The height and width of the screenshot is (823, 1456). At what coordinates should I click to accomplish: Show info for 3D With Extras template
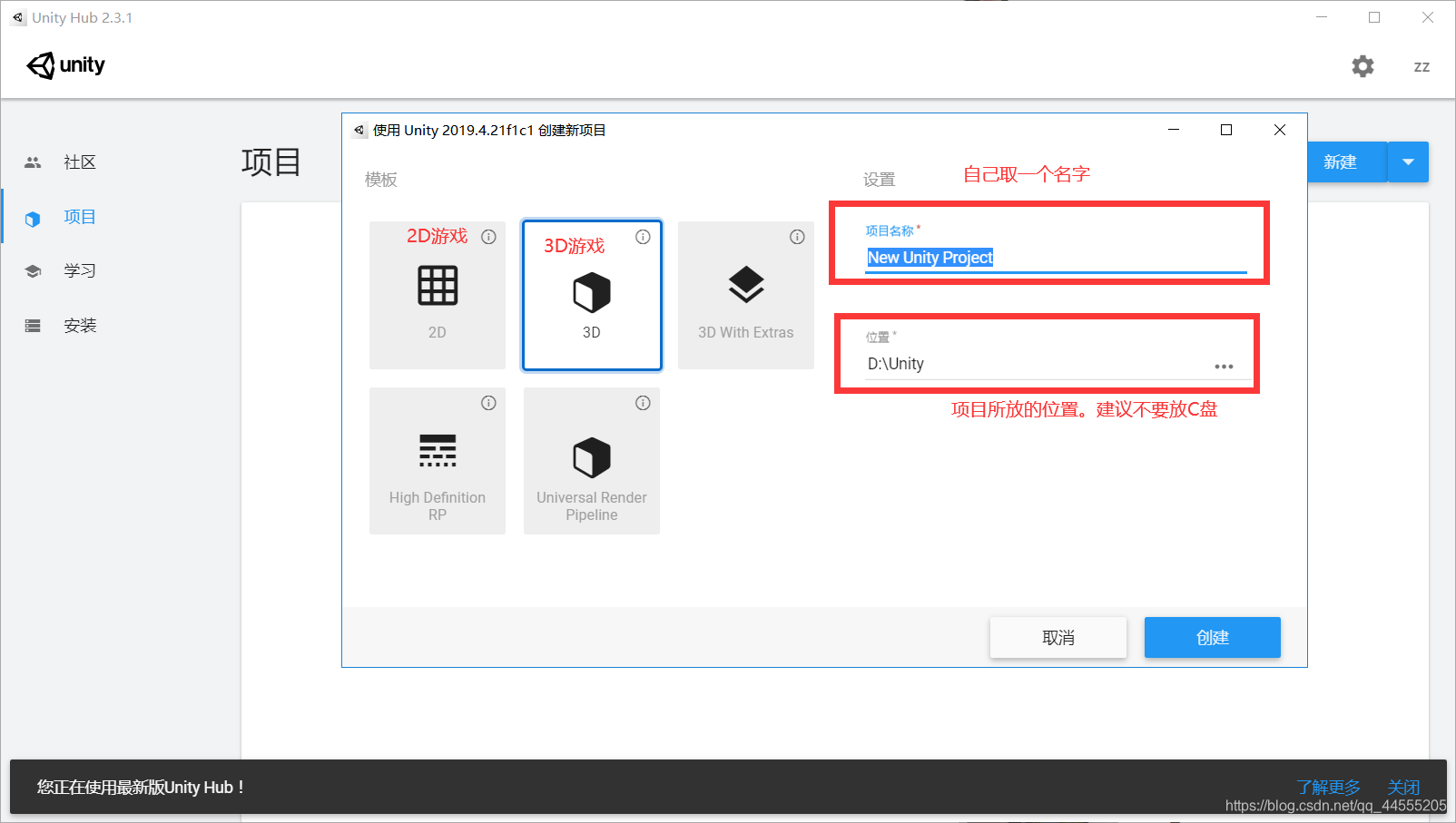[x=797, y=237]
